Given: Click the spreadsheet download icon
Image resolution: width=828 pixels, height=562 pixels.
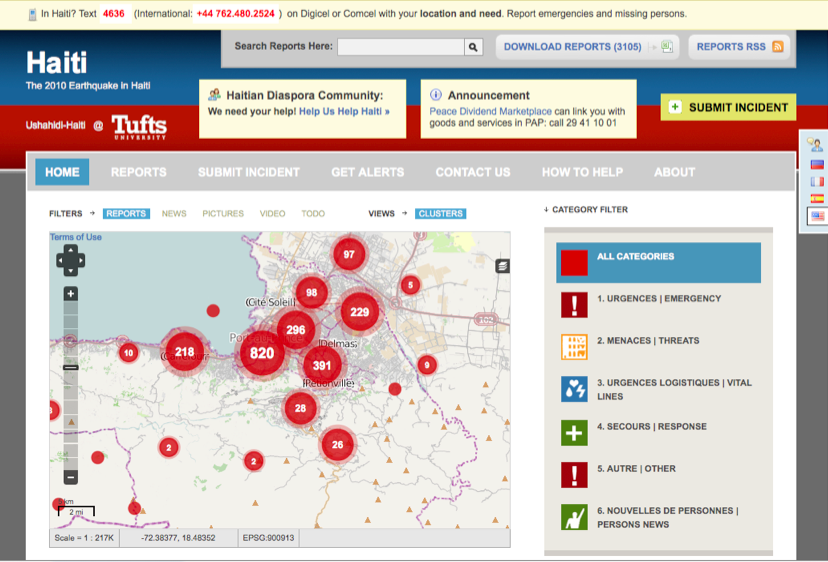Looking at the screenshot, I should tap(667, 47).
